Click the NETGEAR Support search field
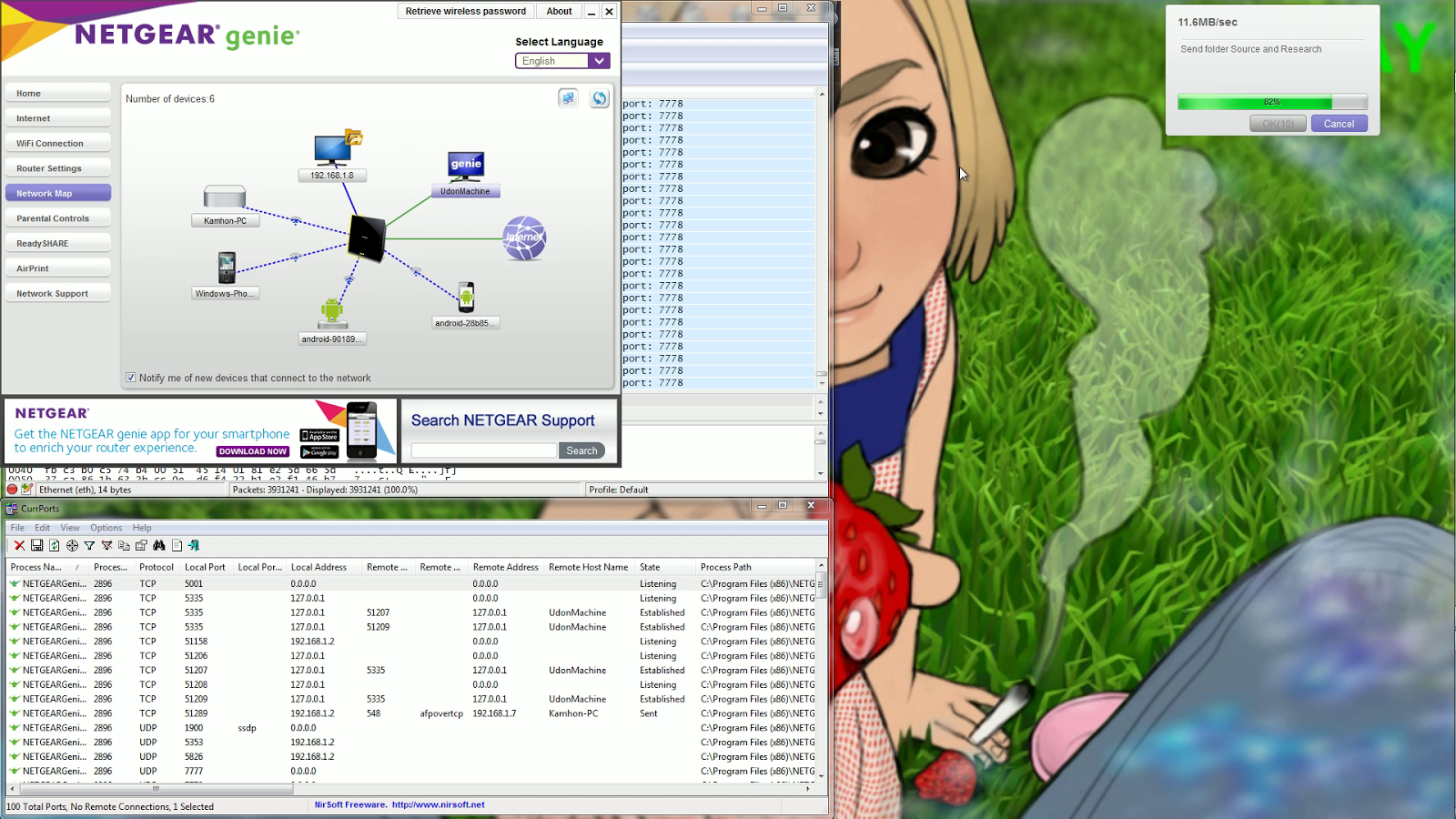The height and width of the screenshot is (819, 1456). (x=483, y=450)
